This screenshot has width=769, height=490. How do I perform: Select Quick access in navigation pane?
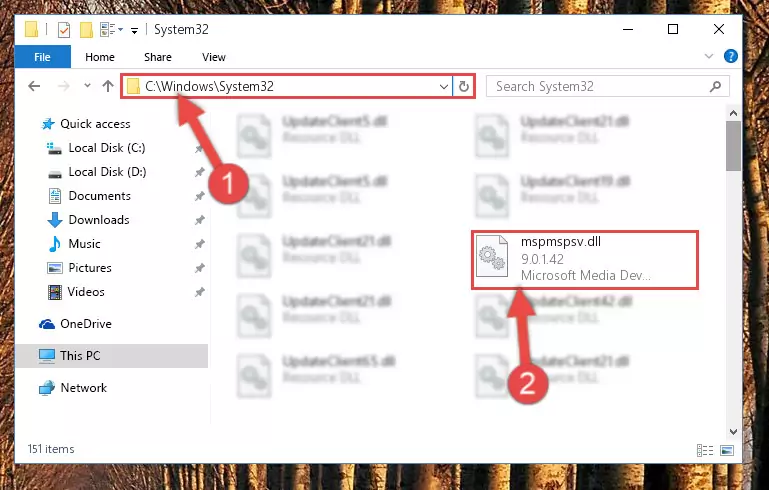pyautogui.click(x=95, y=124)
